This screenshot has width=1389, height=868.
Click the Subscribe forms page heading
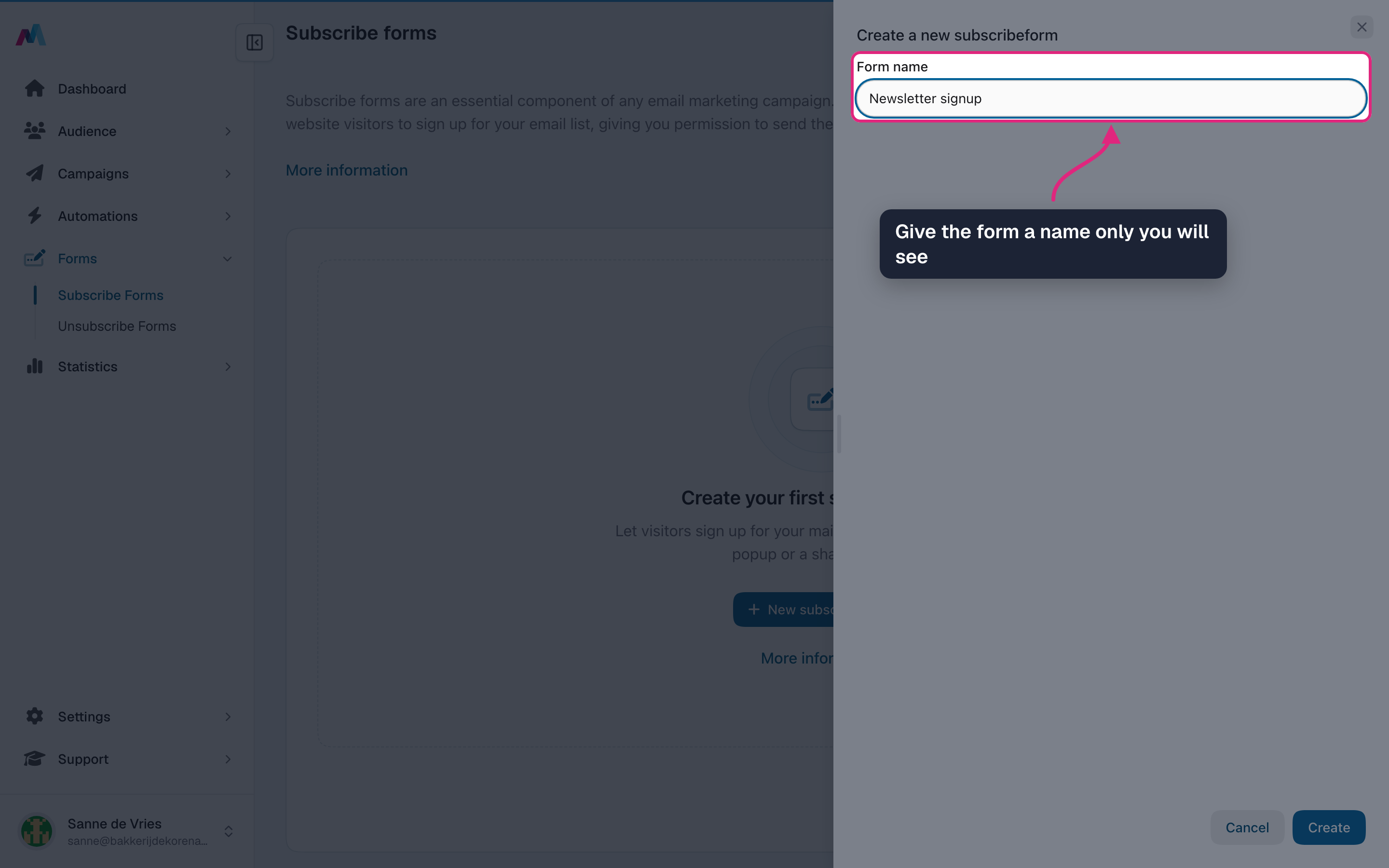pyautogui.click(x=361, y=33)
